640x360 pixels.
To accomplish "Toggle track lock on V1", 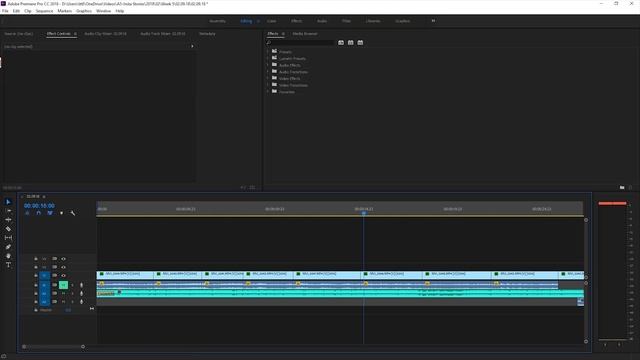I will point(36,276).
